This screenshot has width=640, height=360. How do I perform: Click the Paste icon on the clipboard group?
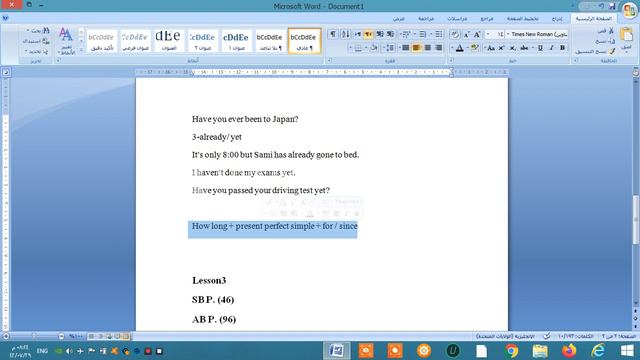tap(627, 35)
